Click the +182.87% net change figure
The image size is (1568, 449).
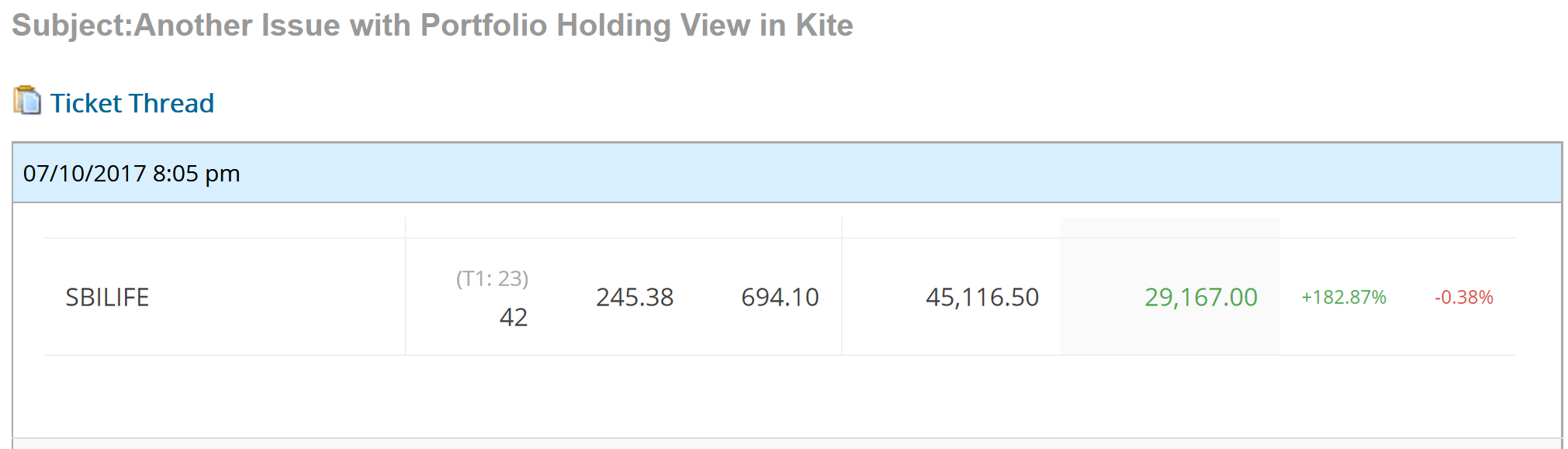coord(1344,297)
